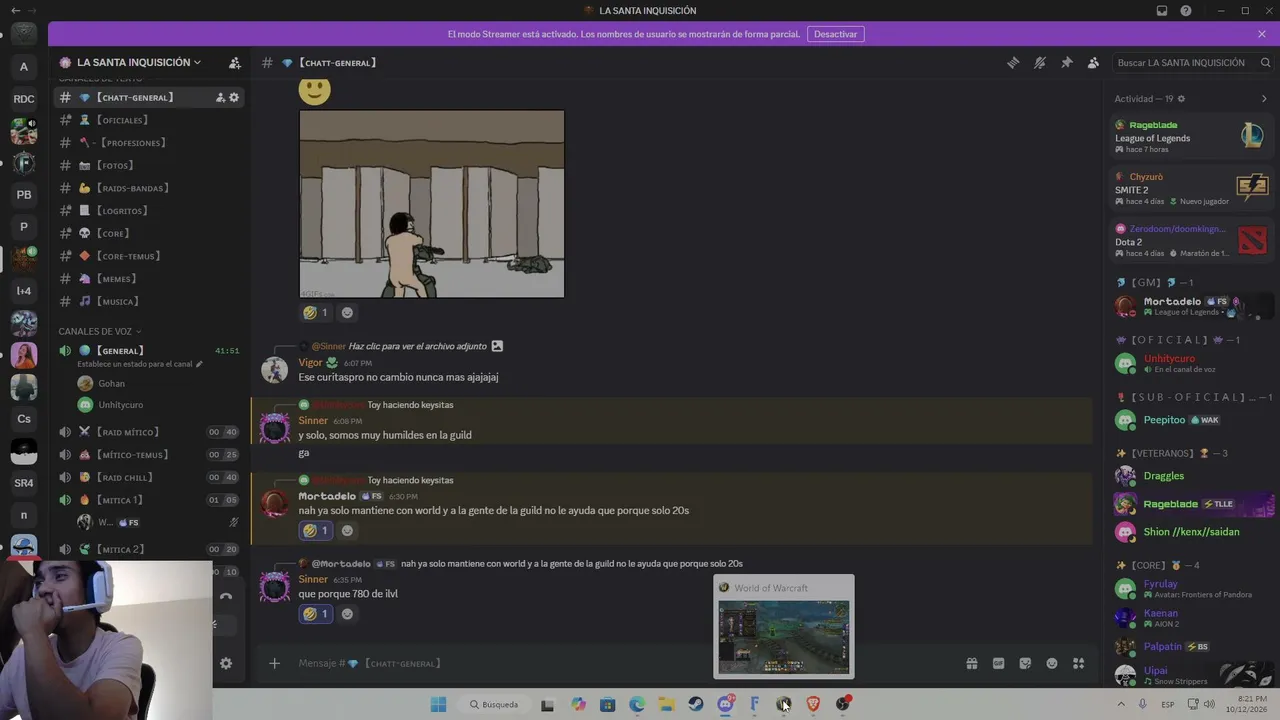Open the gift Nitro icon
1280x720 pixels.
[x=971, y=663]
